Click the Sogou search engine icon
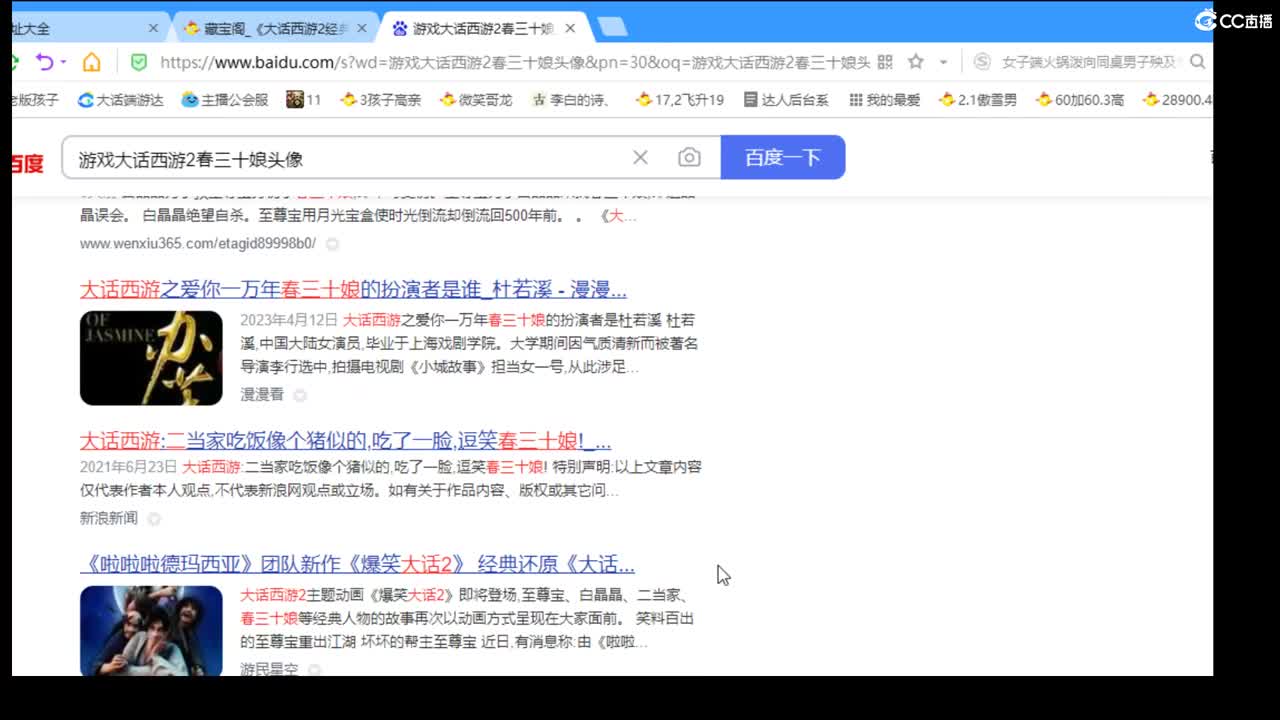Viewport: 1280px width, 720px height. point(982,62)
